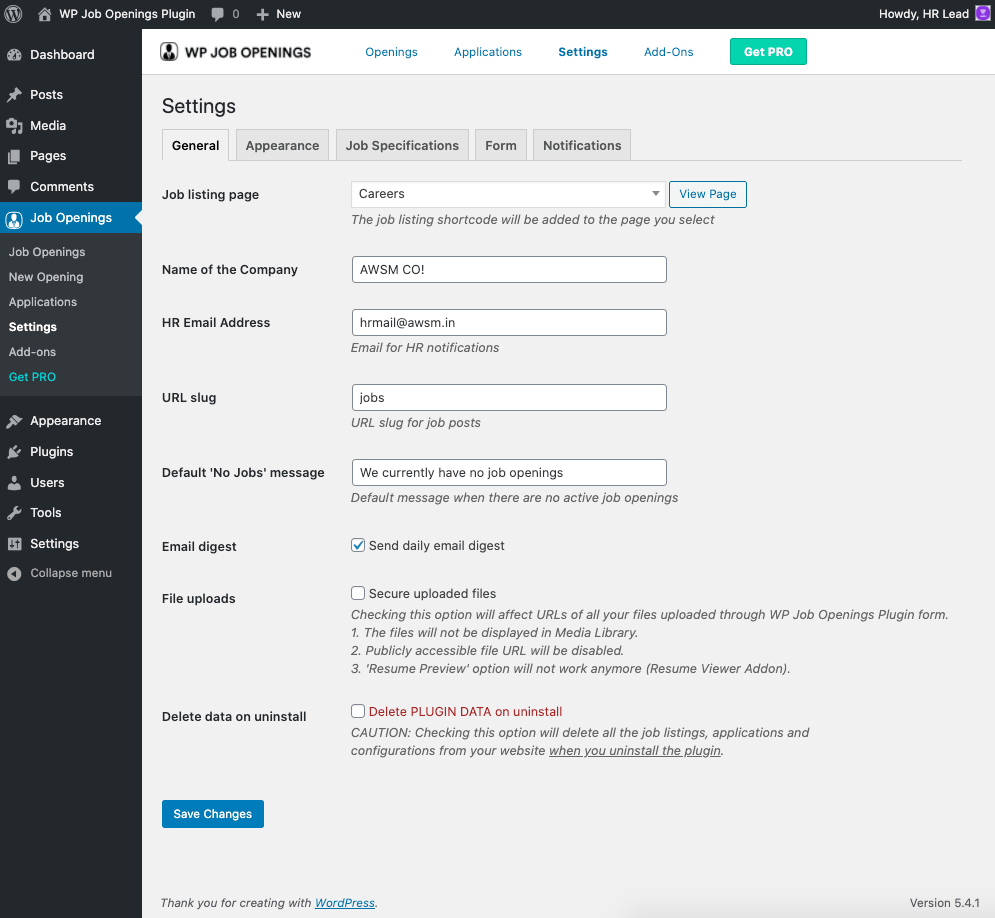The width and height of the screenshot is (995, 918).
Task: Click the Dashboard gauge icon
Action: click(14, 55)
